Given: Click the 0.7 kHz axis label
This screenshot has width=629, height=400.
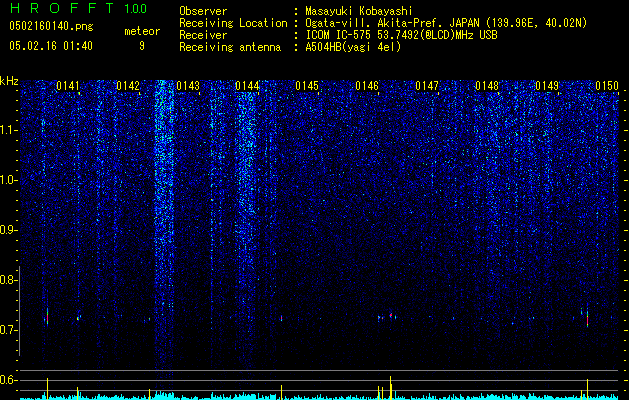Looking at the screenshot, I should click(x=9, y=330).
